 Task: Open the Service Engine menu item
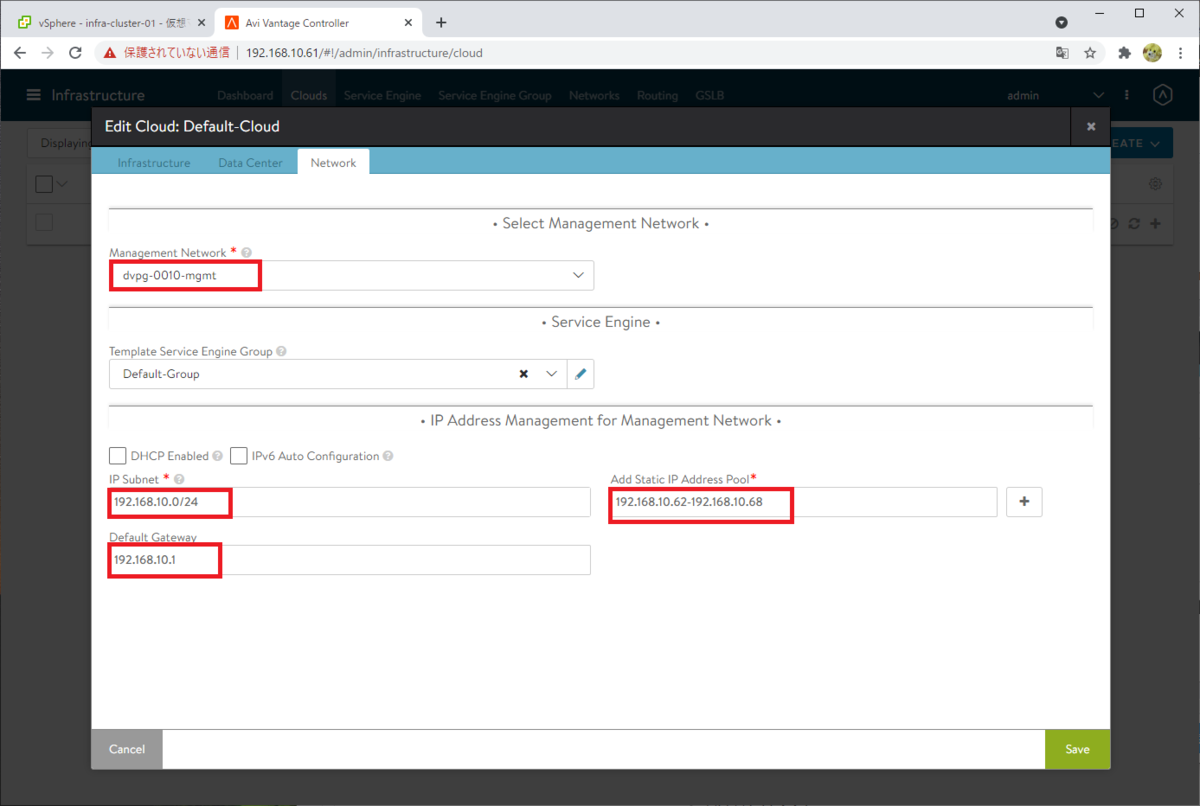(x=382, y=96)
